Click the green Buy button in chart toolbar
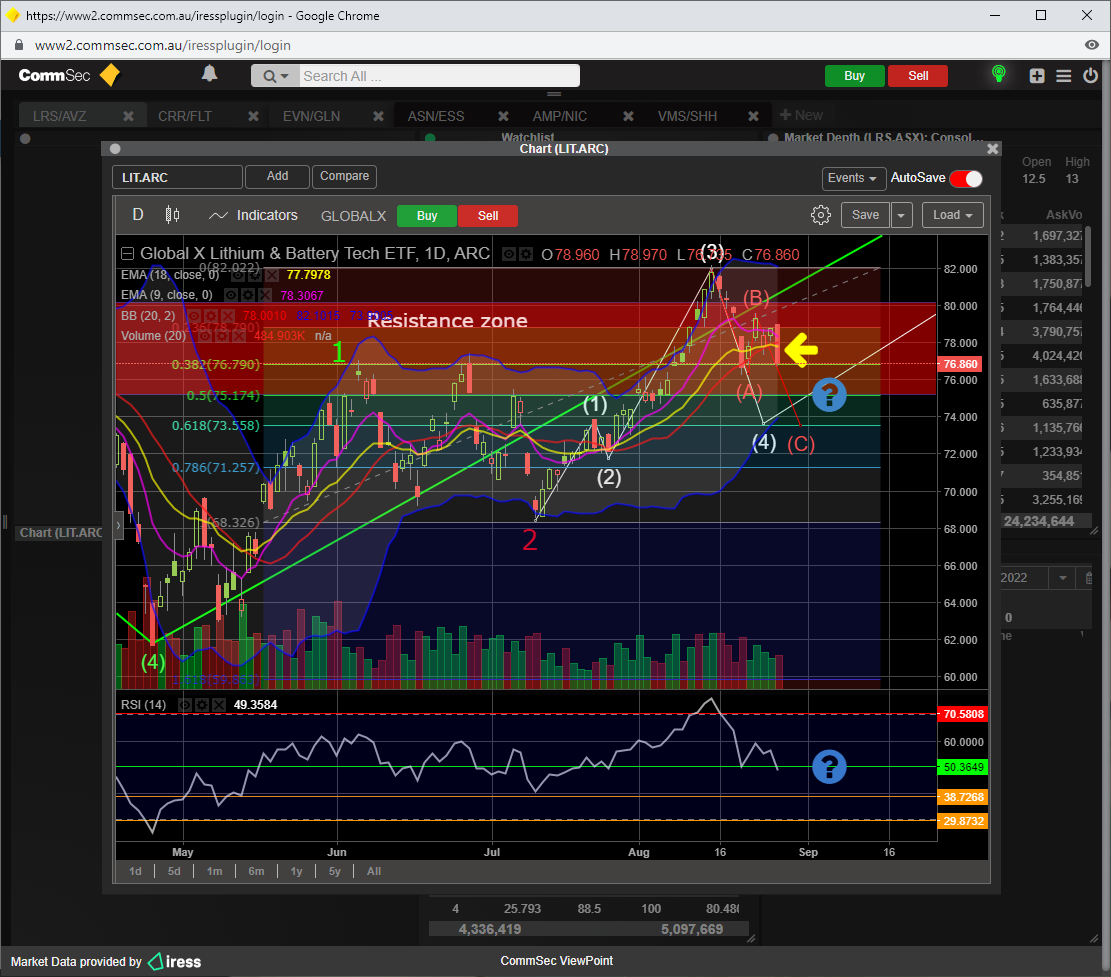Screen dimensions: 1111x977 [426, 216]
